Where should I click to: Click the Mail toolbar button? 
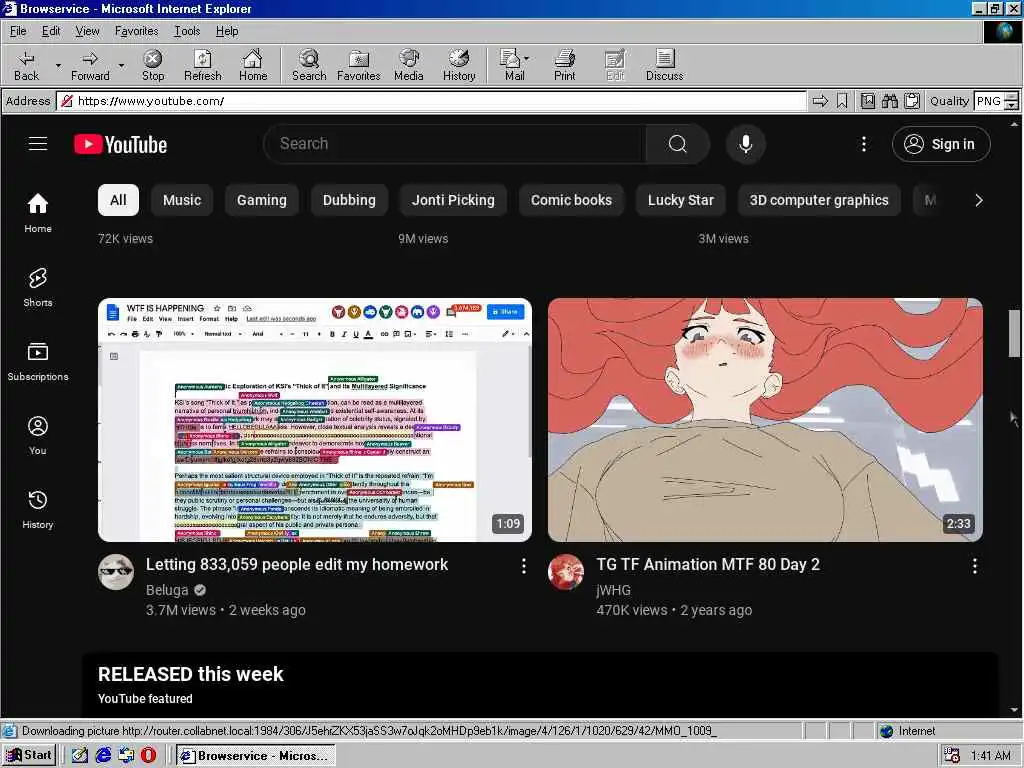click(514, 65)
